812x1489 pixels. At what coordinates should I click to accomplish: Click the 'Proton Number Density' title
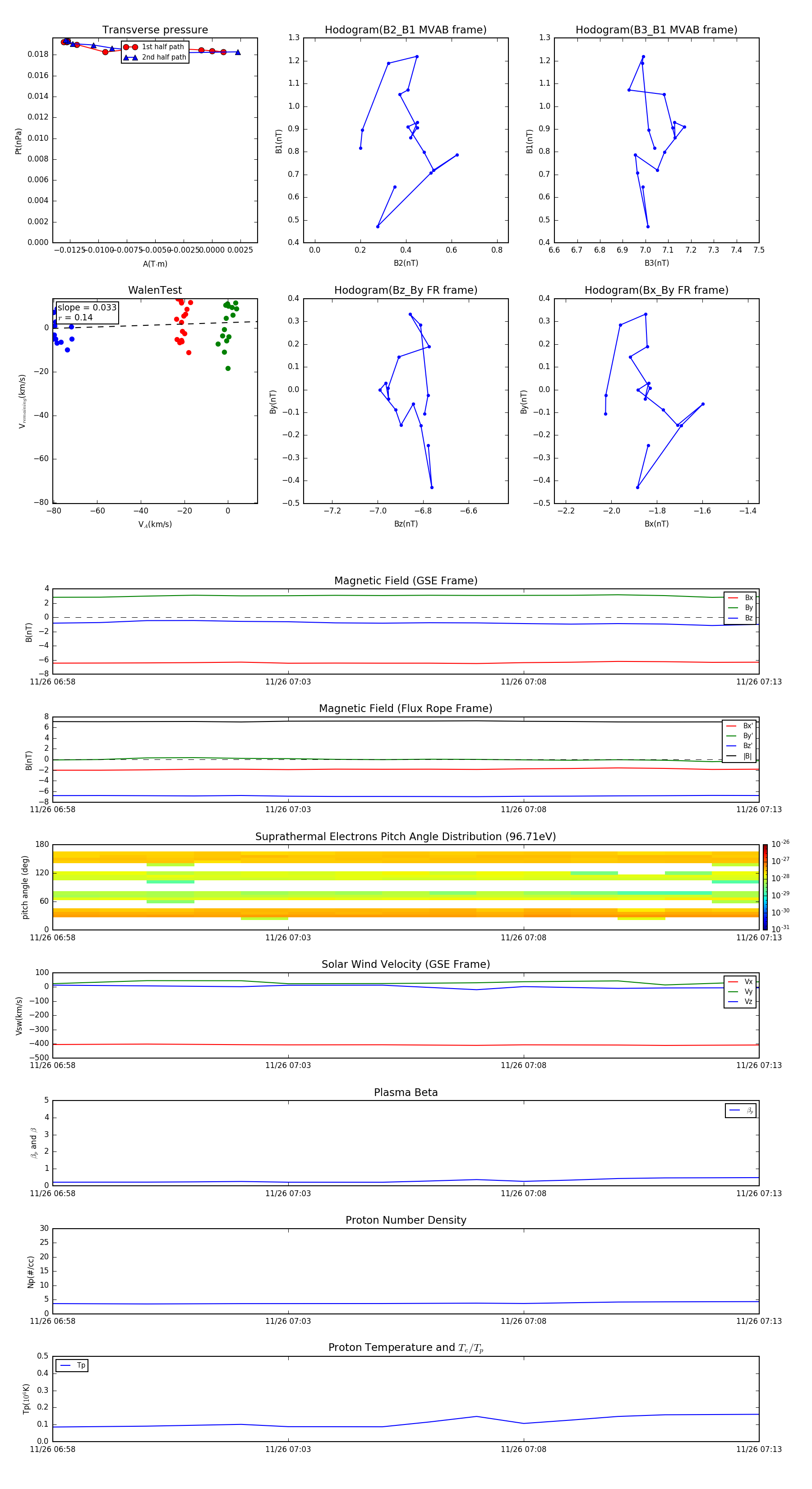(406, 1220)
